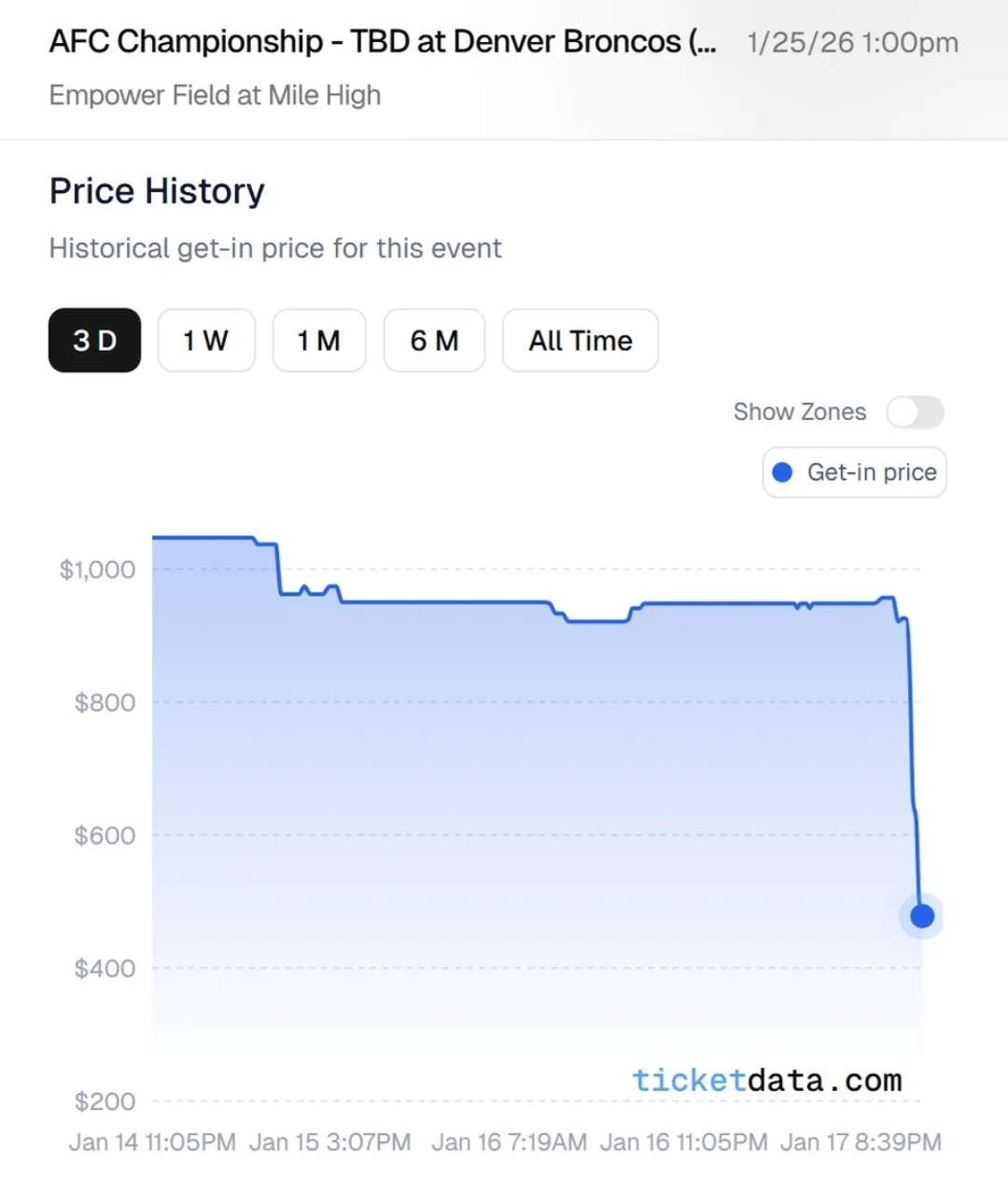Image resolution: width=1008 pixels, height=1189 pixels.
Task: Enable the Show Zones toggle
Action: (x=915, y=412)
